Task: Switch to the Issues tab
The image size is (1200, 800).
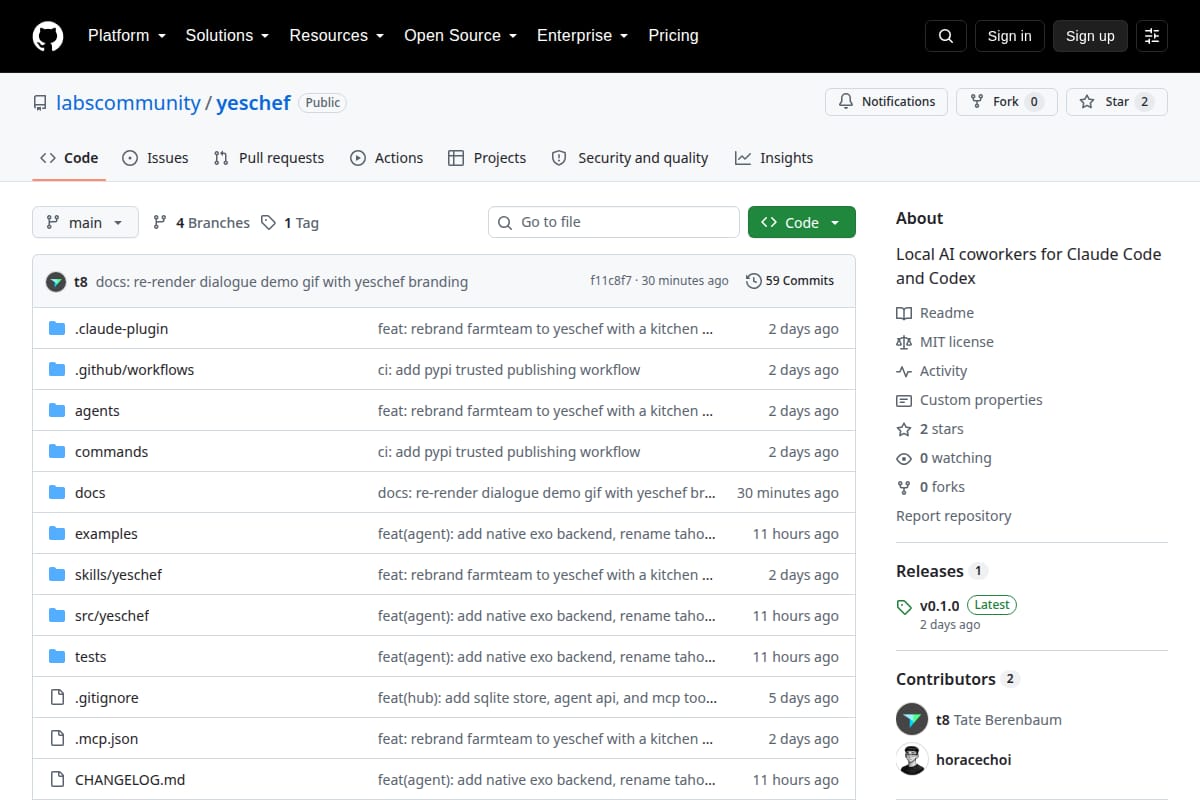Action: point(155,158)
